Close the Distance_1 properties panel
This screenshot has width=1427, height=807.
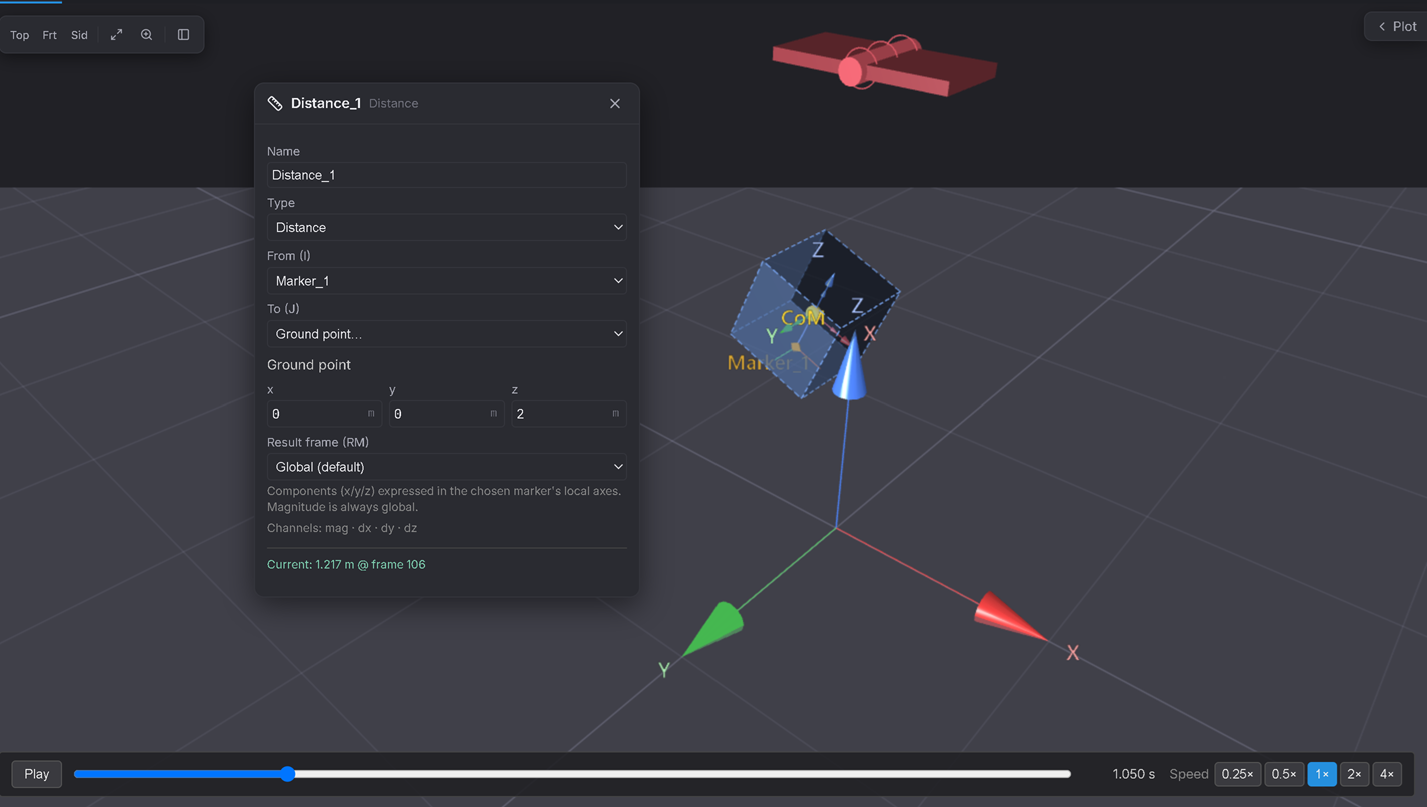(x=615, y=103)
